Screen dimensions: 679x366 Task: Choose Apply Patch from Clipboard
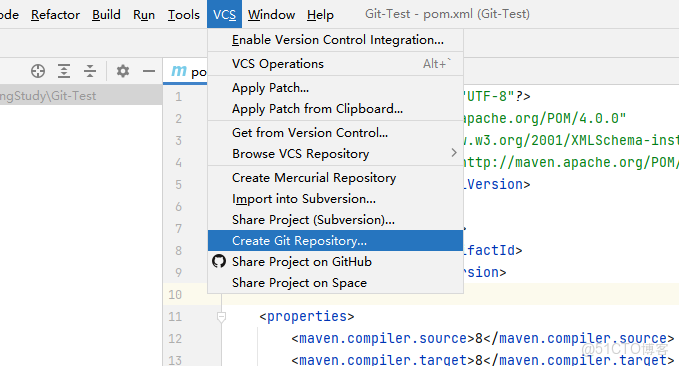(336, 109)
